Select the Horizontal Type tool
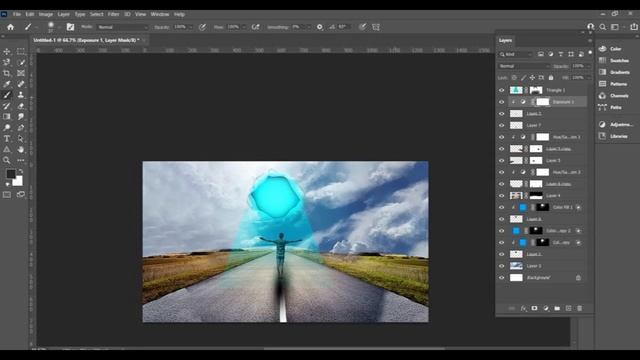The image size is (640, 360). 7,139
